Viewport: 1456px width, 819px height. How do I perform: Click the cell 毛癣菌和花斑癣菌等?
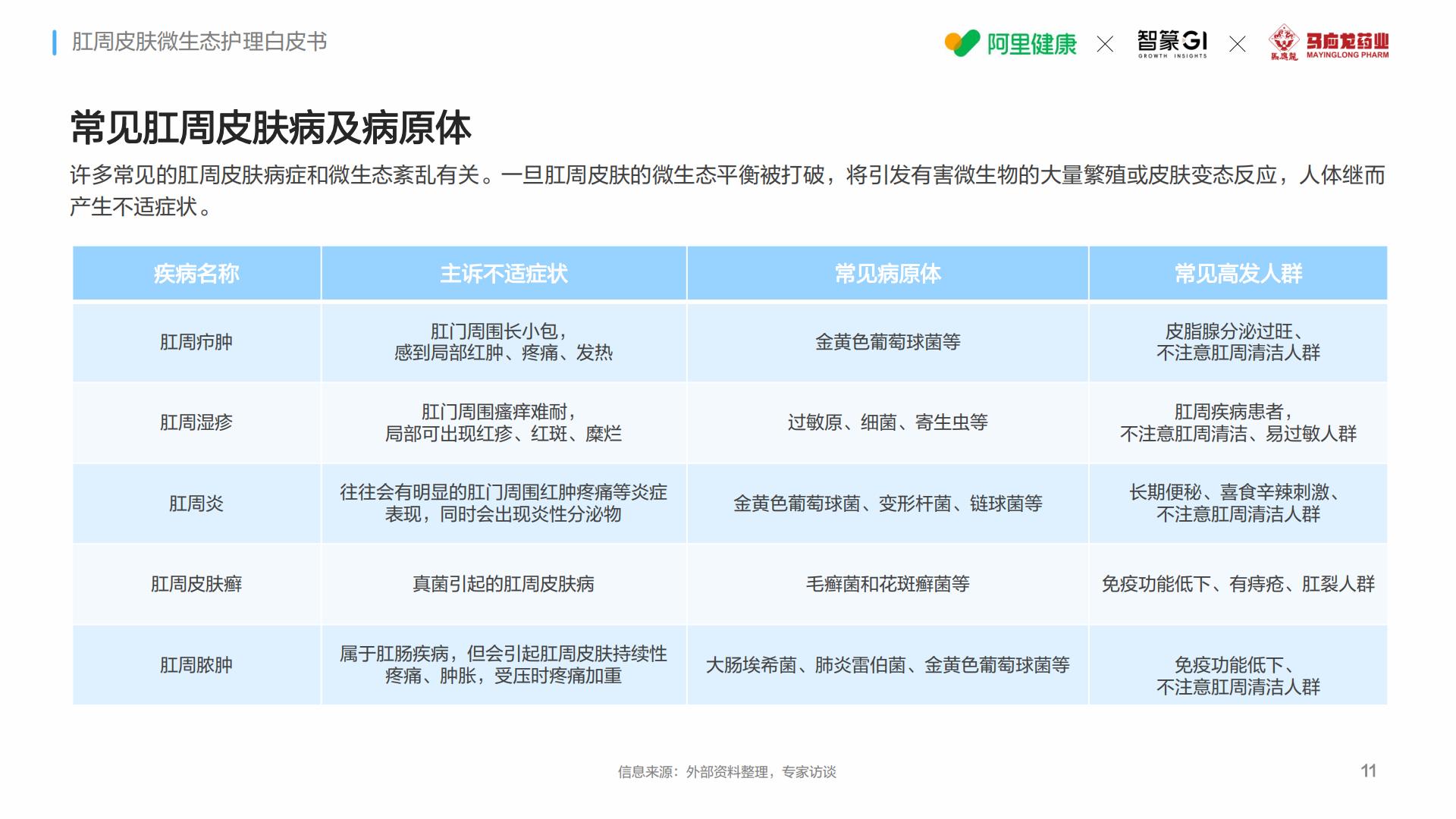tap(887, 584)
